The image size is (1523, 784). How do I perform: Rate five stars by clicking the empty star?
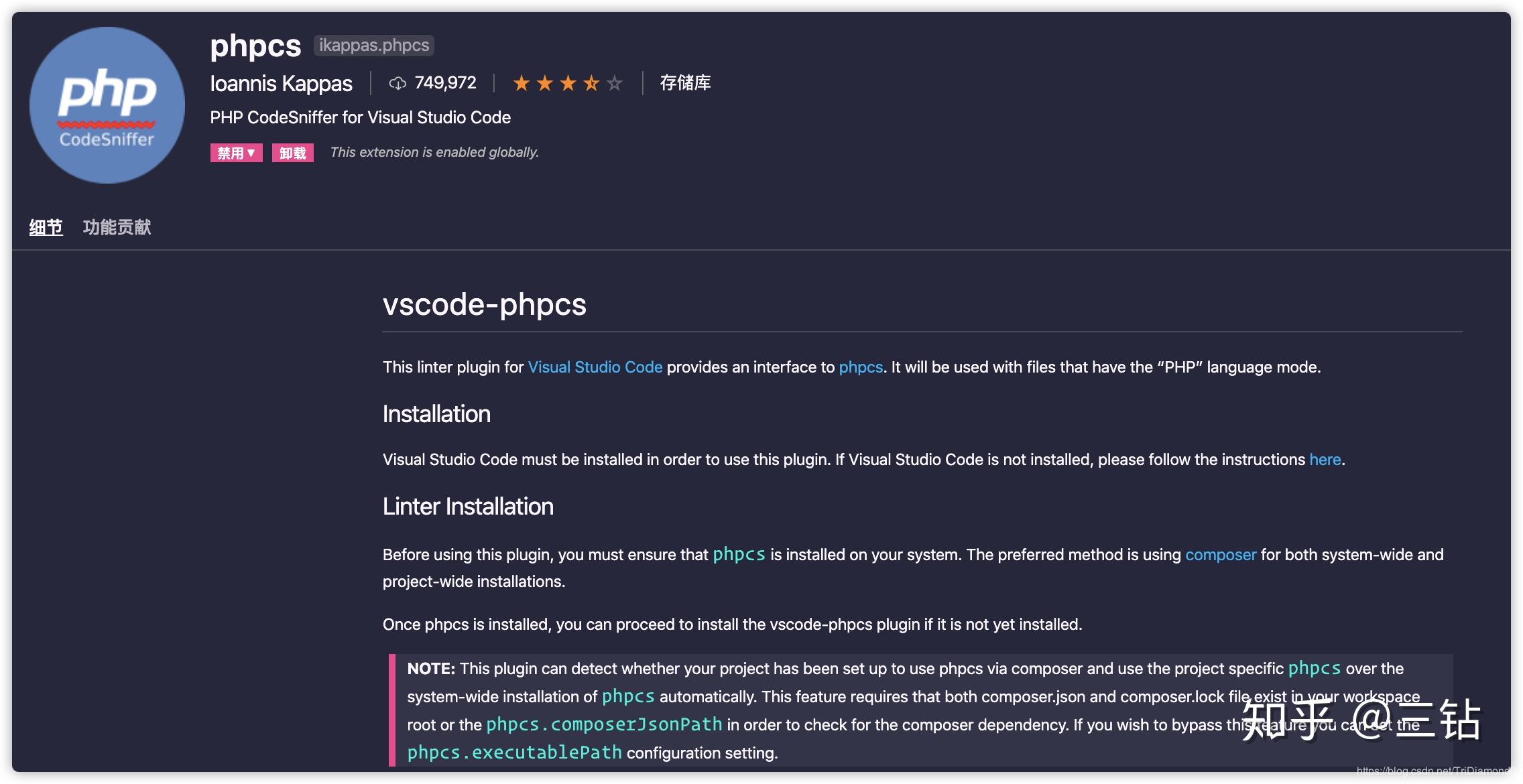point(613,82)
